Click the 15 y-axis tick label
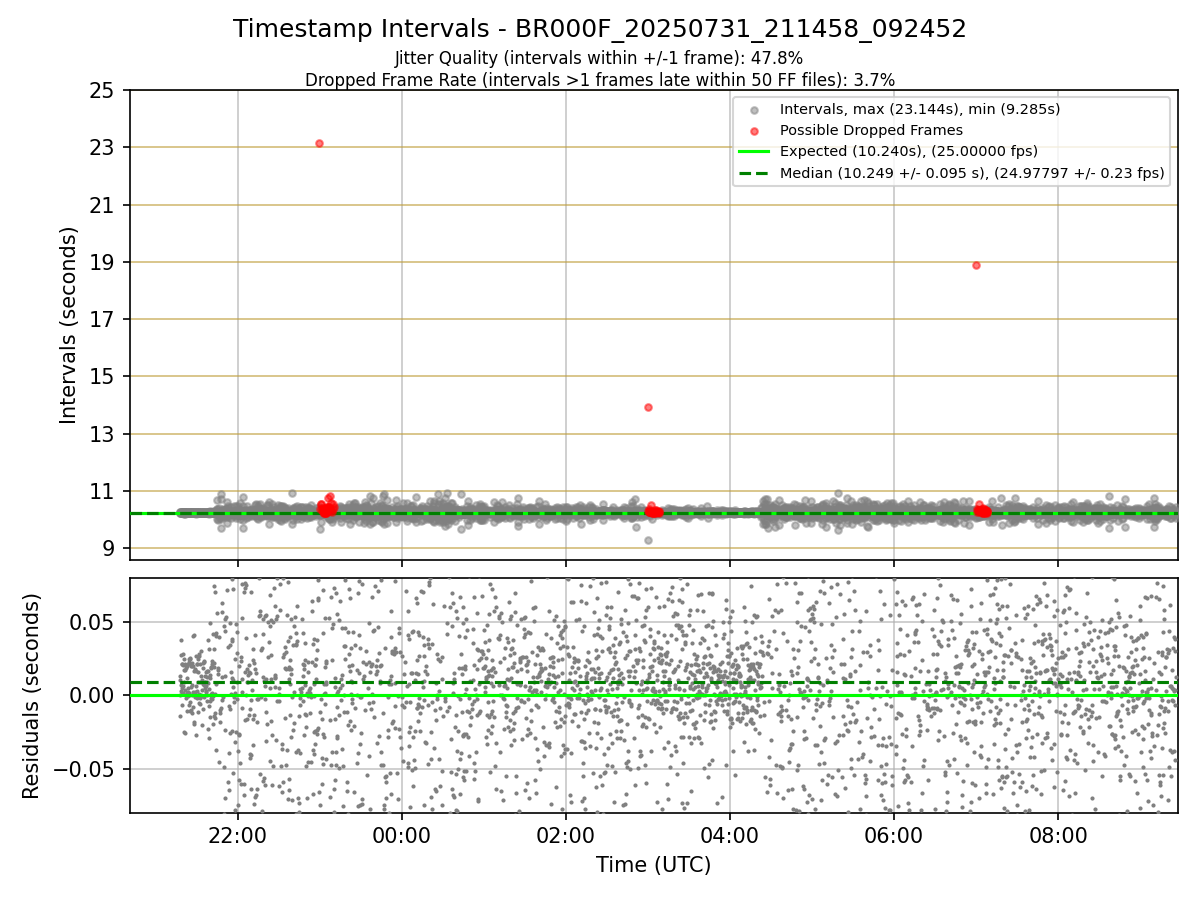 point(103,377)
